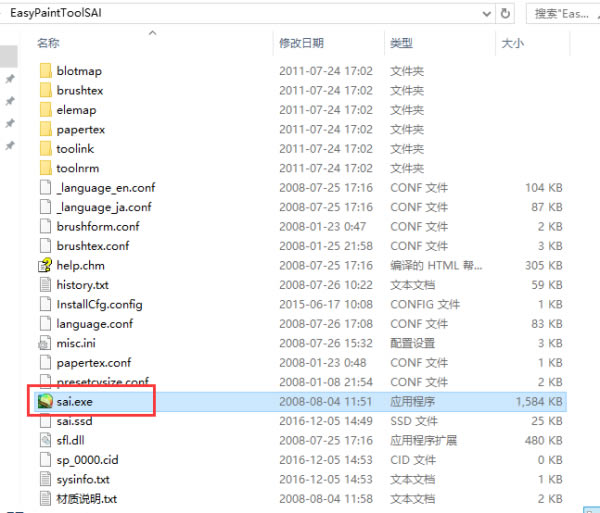Click the elemap folder icon
600x513 pixels.
46,110
